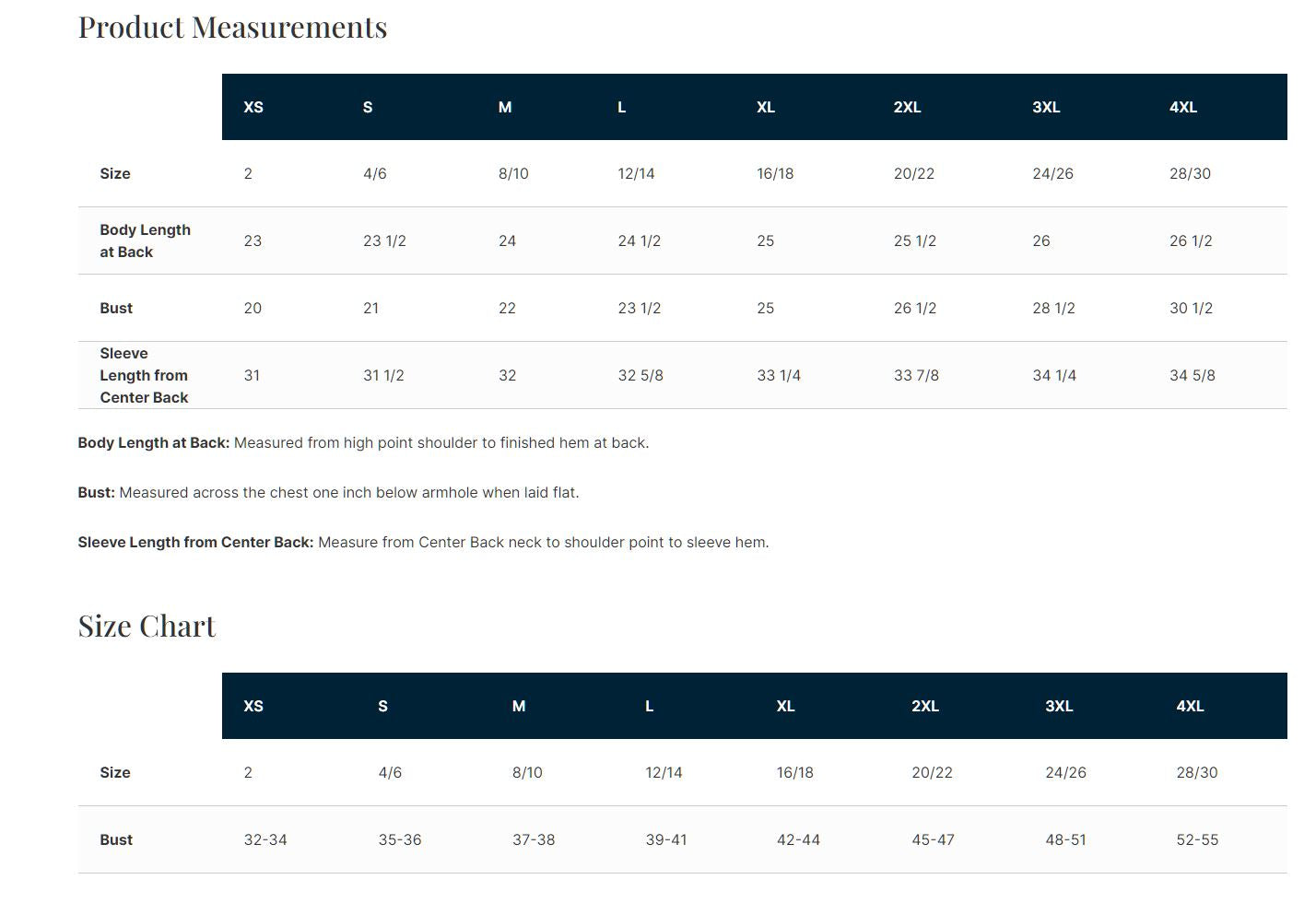This screenshot has height=903, width=1316.
Task: Click the 39-41 bust range cell
Action: pyautogui.click(x=666, y=840)
